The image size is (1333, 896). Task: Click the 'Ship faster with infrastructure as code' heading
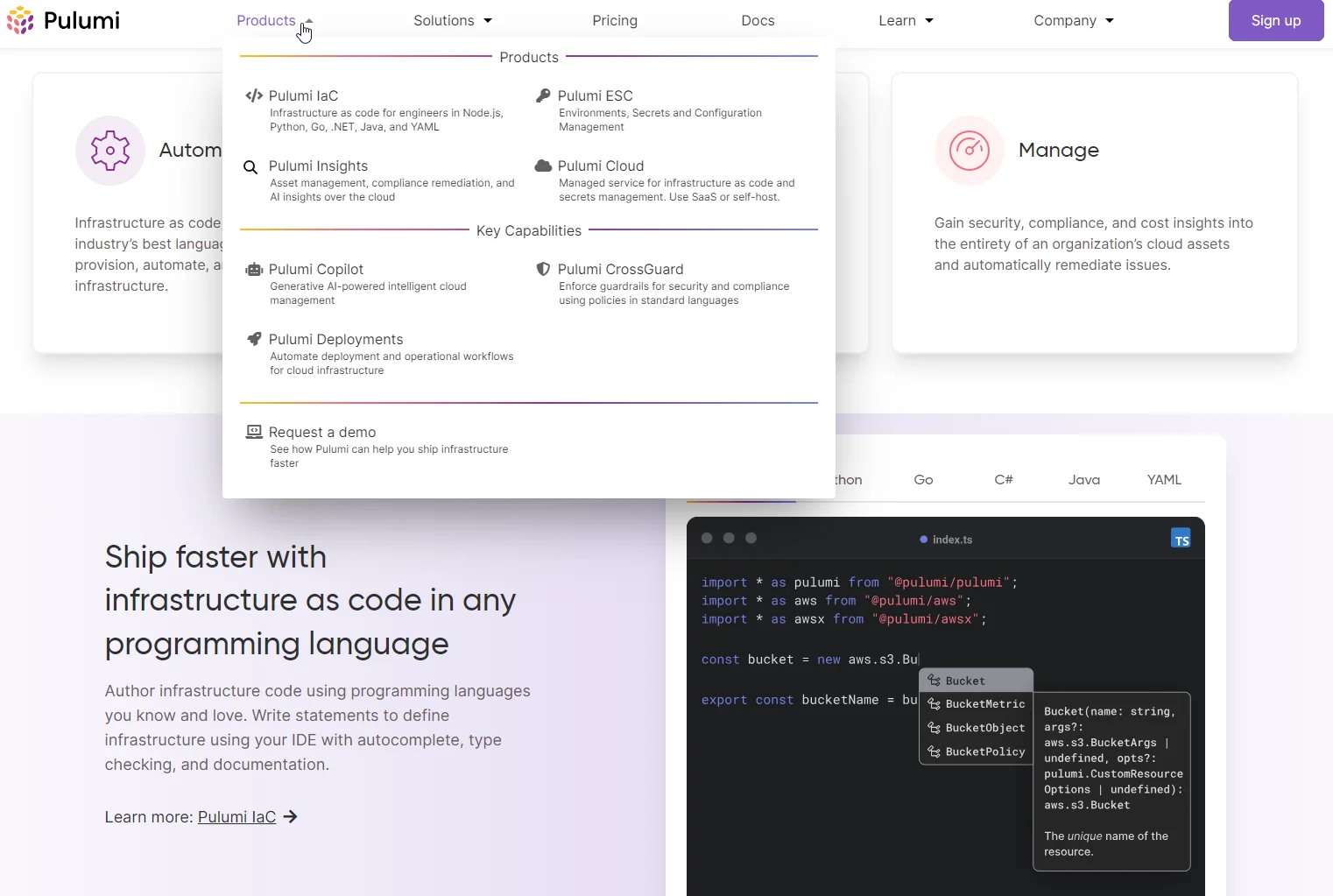pos(311,600)
